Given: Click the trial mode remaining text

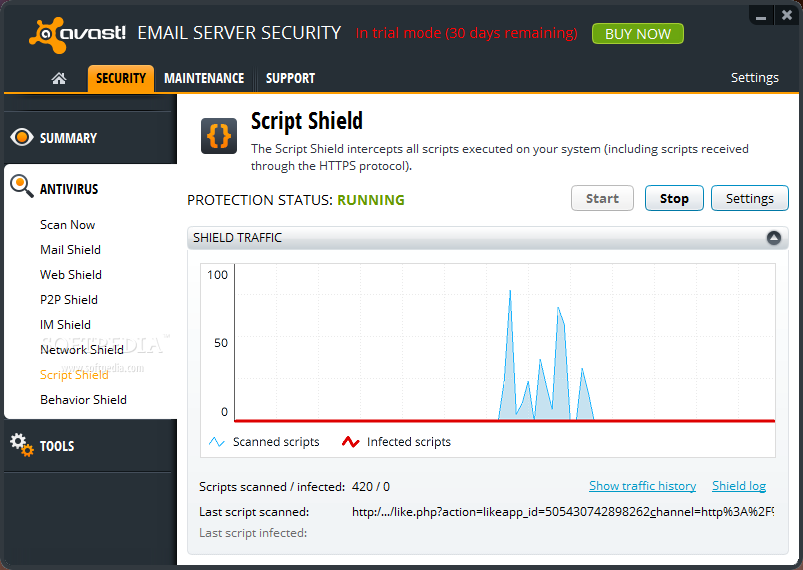Looking at the screenshot, I should tap(467, 33).
